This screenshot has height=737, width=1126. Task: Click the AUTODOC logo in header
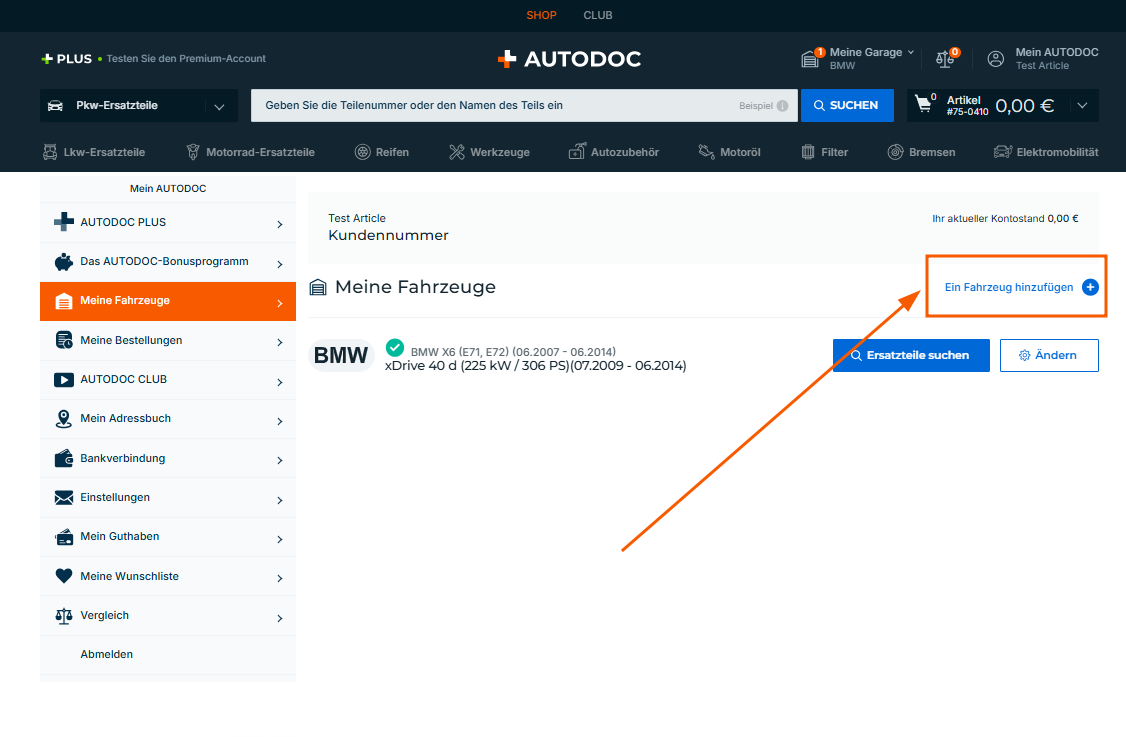coord(569,59)
